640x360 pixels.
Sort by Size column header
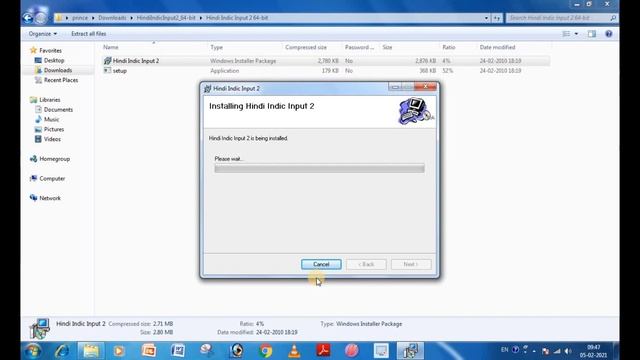tap(387, 47)
